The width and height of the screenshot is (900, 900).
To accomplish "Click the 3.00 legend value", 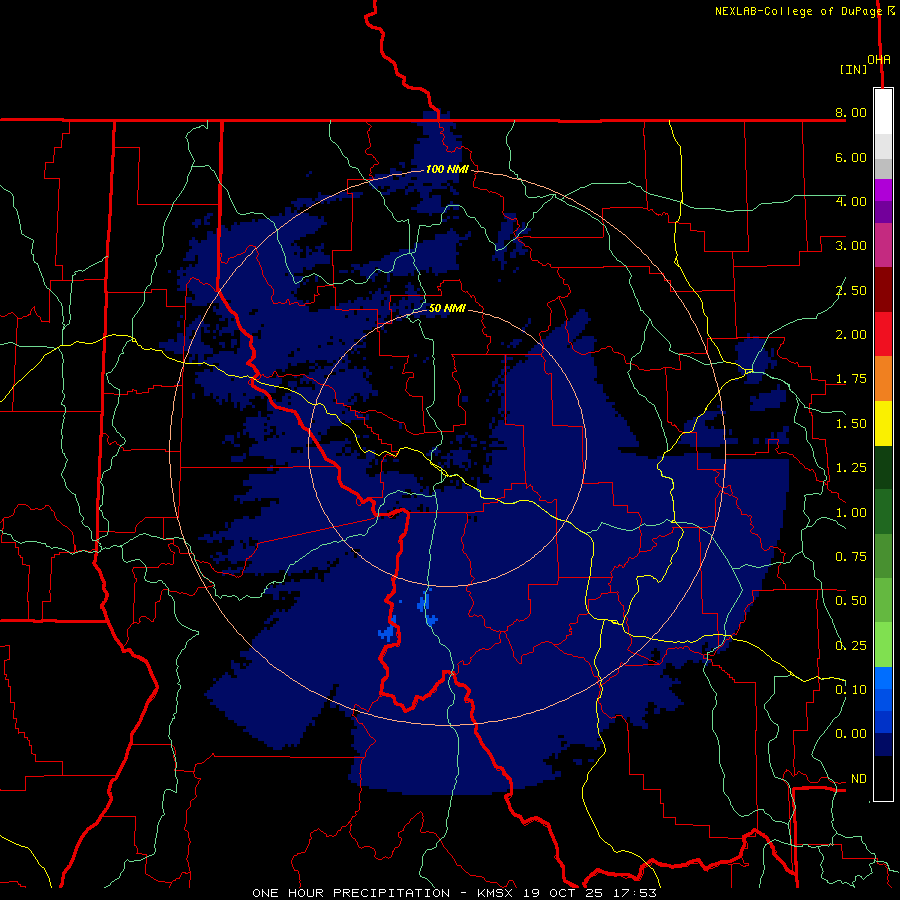I will (851, 246).
